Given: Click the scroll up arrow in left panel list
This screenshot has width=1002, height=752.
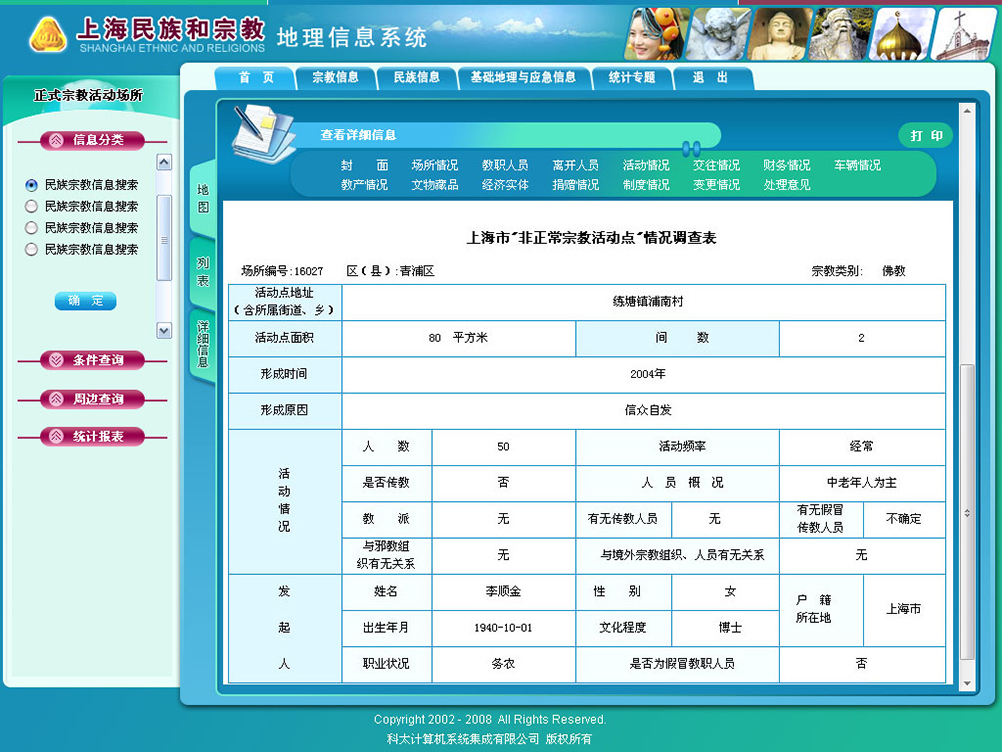Looking at the screenshot, I should click(x=165, y=162).
